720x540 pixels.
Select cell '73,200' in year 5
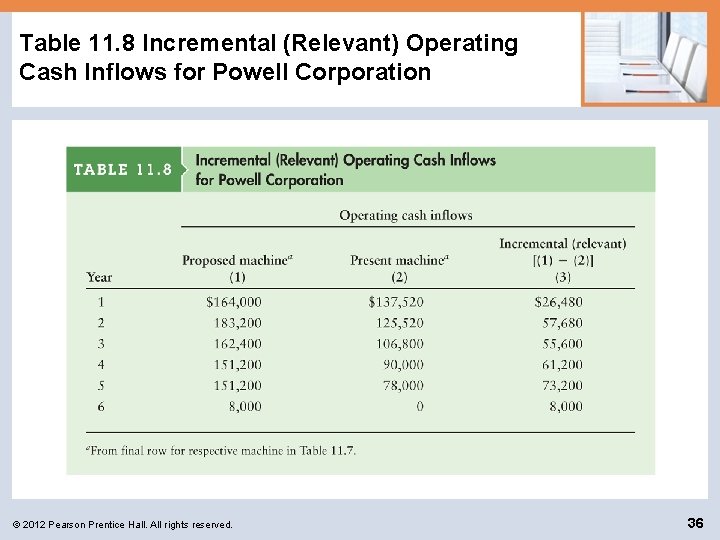[x=562, y=385]
